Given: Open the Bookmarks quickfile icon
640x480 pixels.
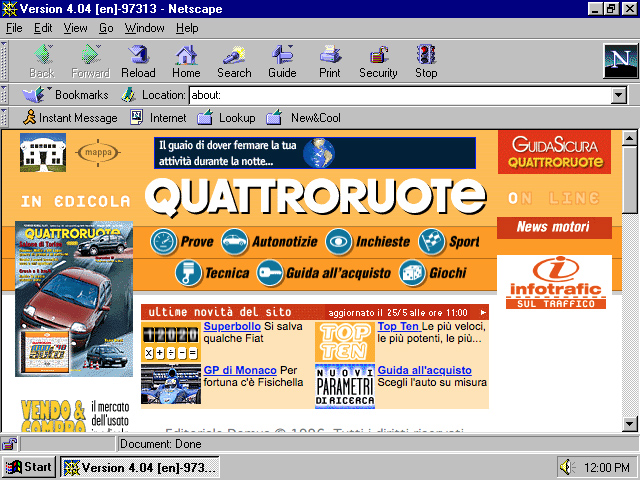Looking at the screenshot, I should click(x=34, y=95).
